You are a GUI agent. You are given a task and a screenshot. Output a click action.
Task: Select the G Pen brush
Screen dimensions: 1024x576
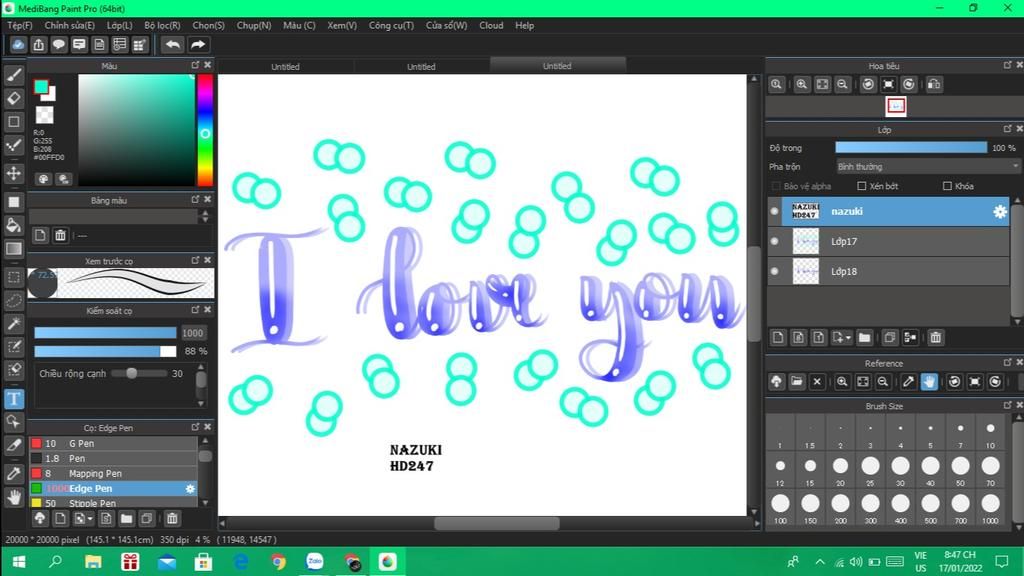(113, 443)
